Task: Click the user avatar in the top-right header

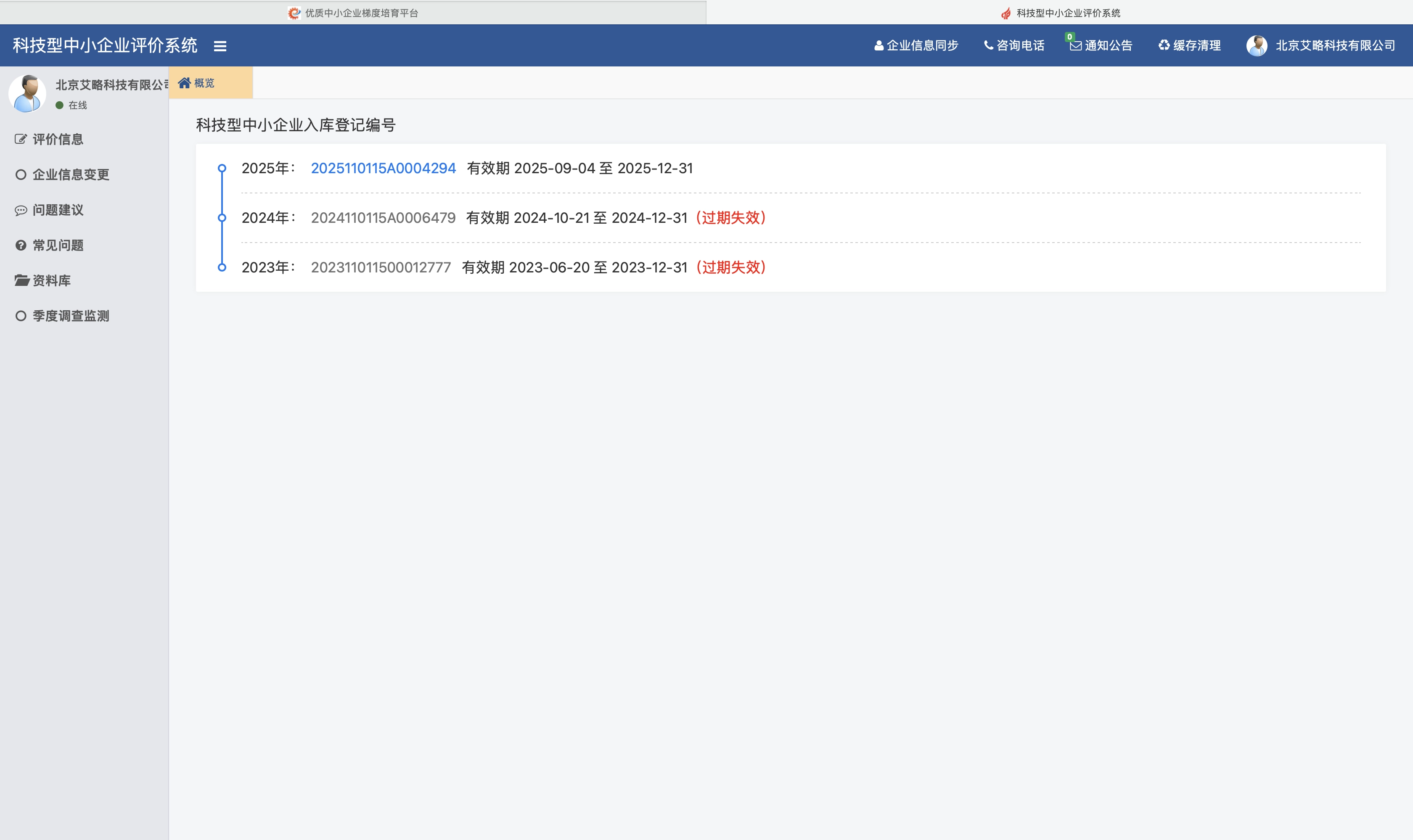Action: point(1257,45)
